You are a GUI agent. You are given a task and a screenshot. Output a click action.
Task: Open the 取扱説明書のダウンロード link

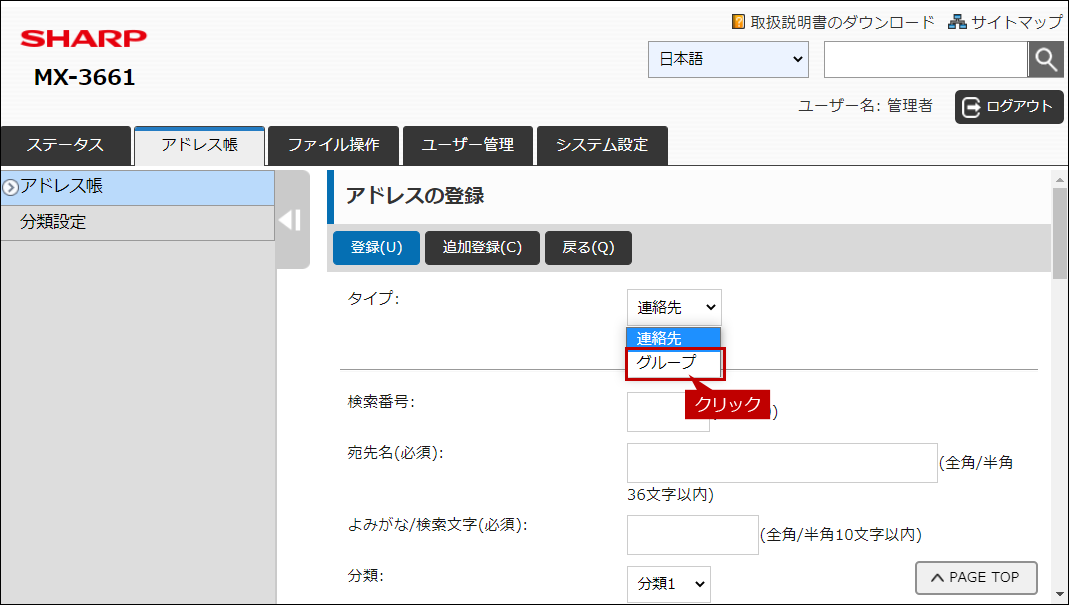pos(842,23)
